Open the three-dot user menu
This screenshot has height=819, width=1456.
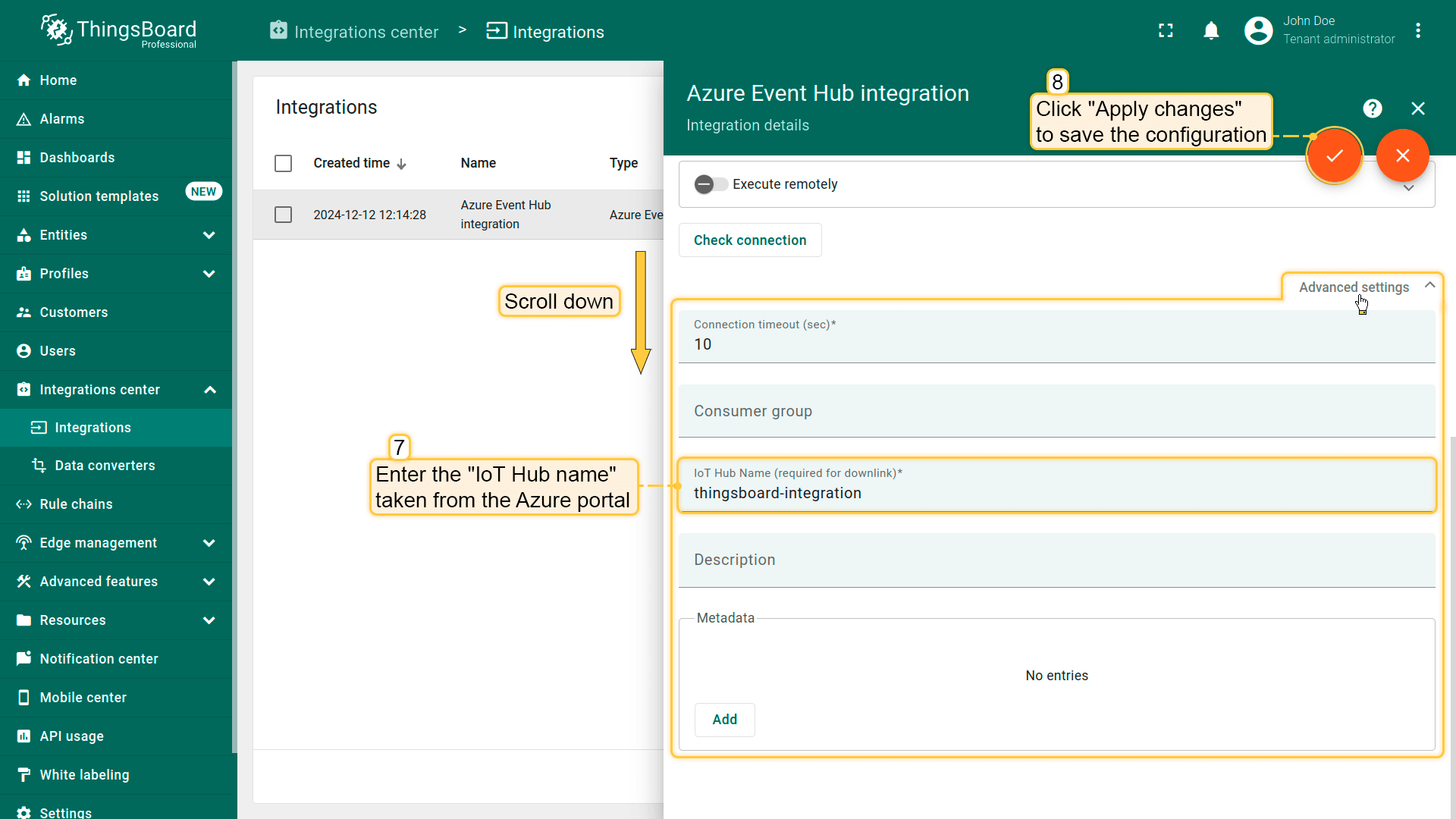pyautogui.click(x=1417, y=30)
